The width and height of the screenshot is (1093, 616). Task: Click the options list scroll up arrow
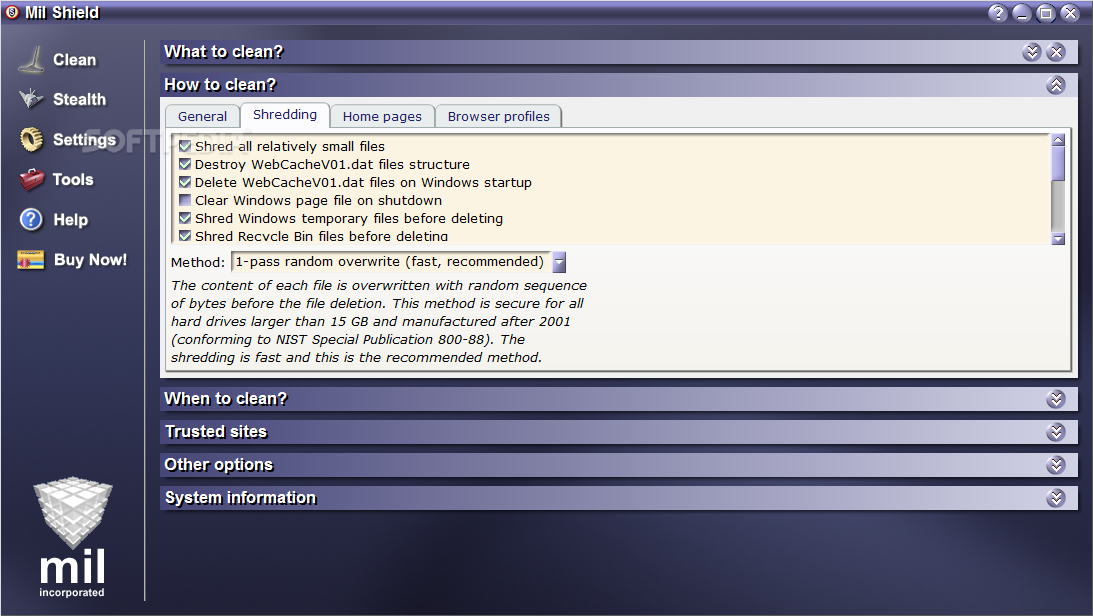(x=1058, y=140)
